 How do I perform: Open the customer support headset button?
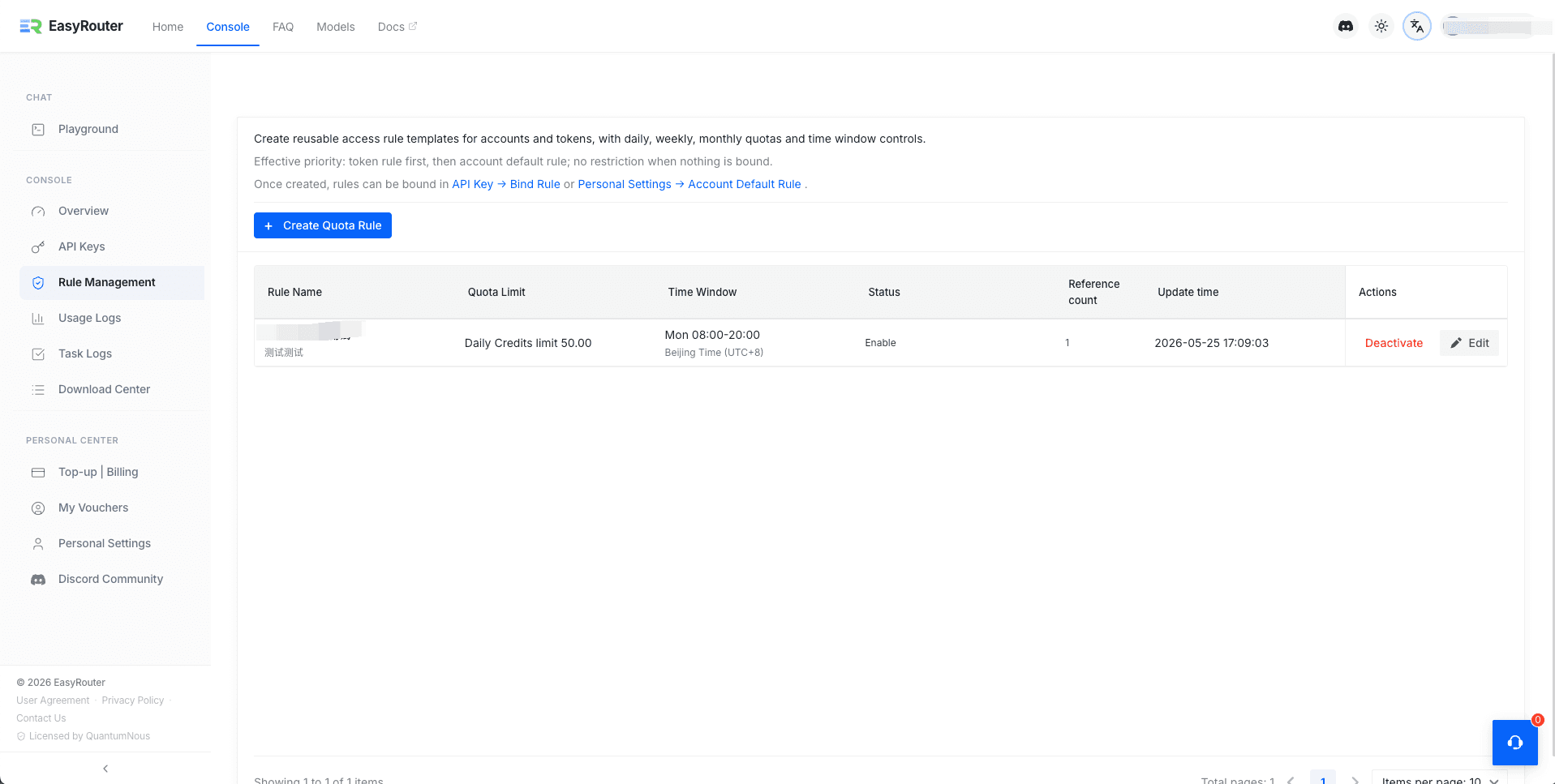(1514, 742)
